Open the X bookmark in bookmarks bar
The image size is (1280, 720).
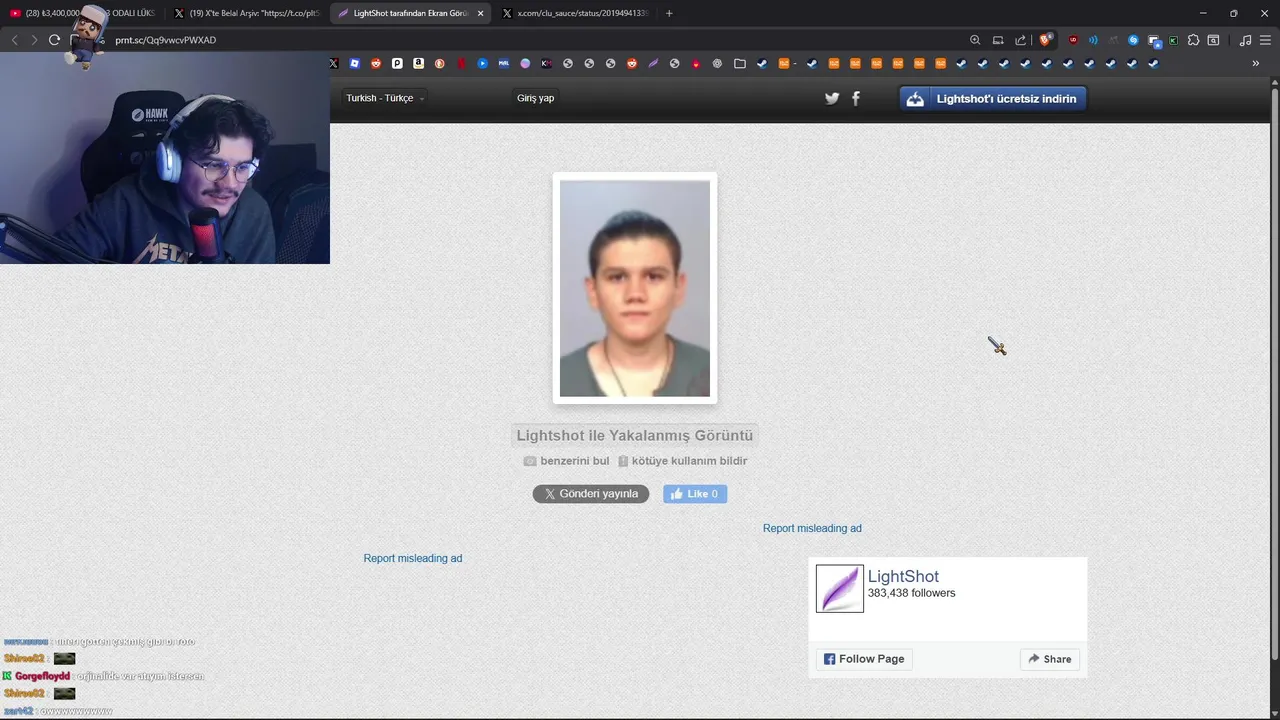coord(334,63)
